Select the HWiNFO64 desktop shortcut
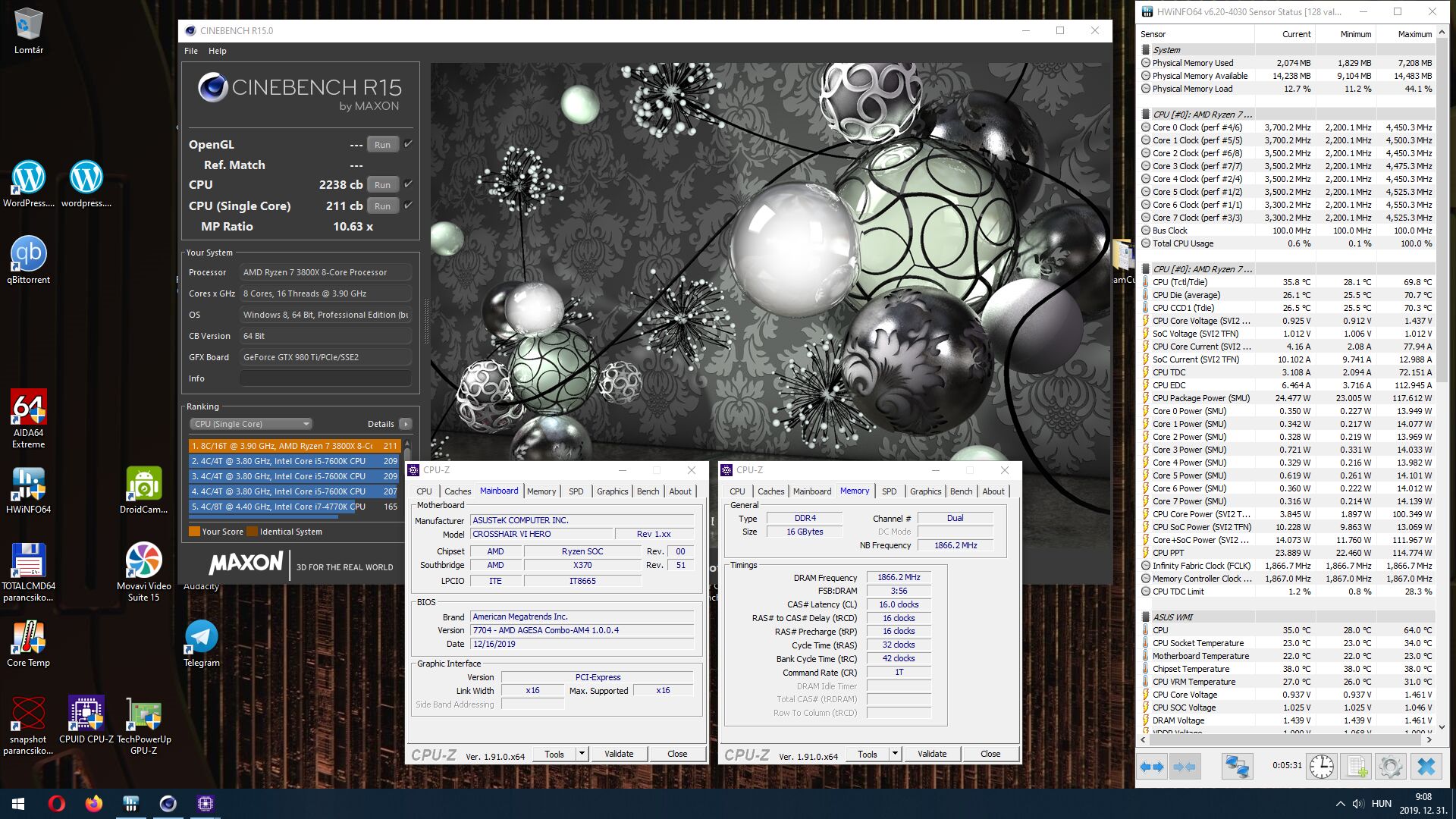Image resolution: width=1456 pixels, height=819 pixels. click(x=28, y=491)
